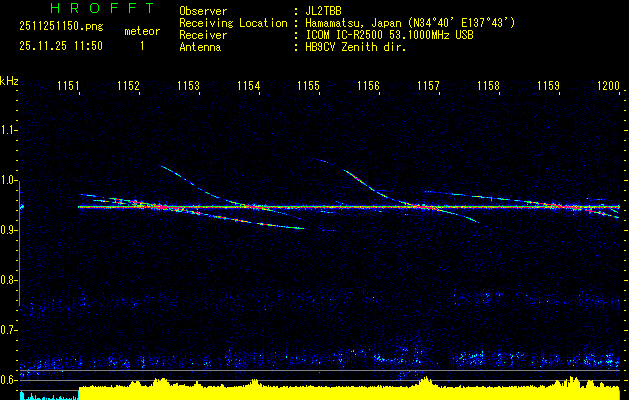Click the 1200 time axis marker
Viewport: 629px width, 400px height.
[608, 87]
